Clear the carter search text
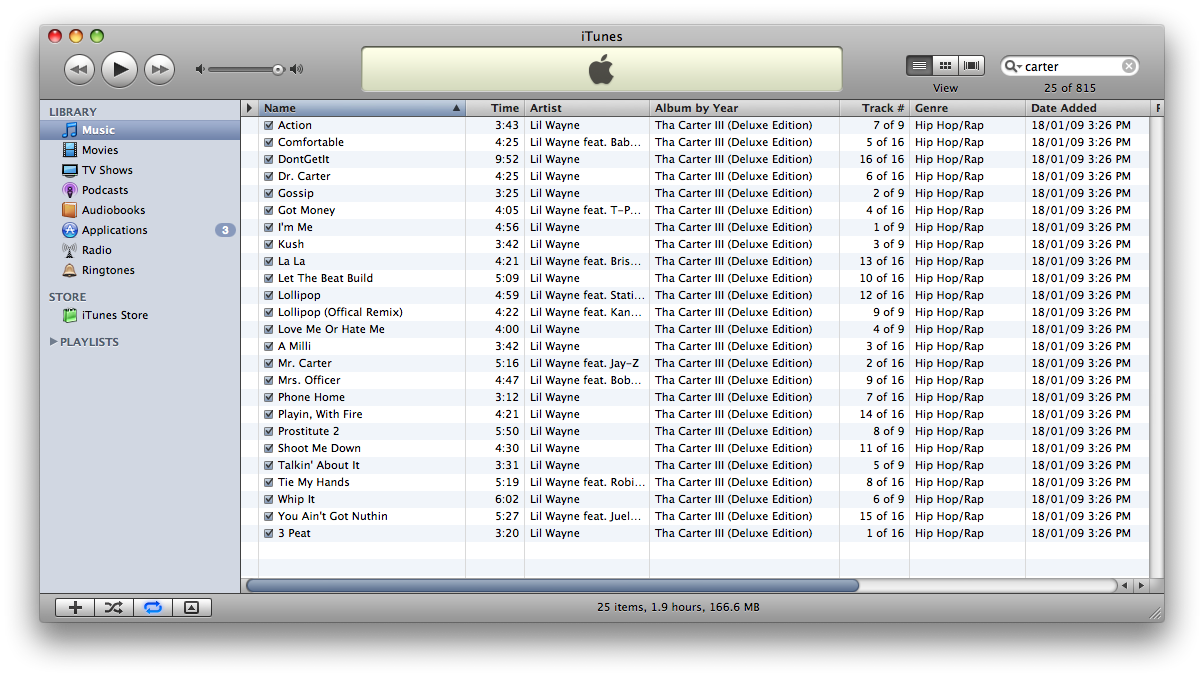The height and width of the screenshot is (677, 1204). tap(1128, 67)
